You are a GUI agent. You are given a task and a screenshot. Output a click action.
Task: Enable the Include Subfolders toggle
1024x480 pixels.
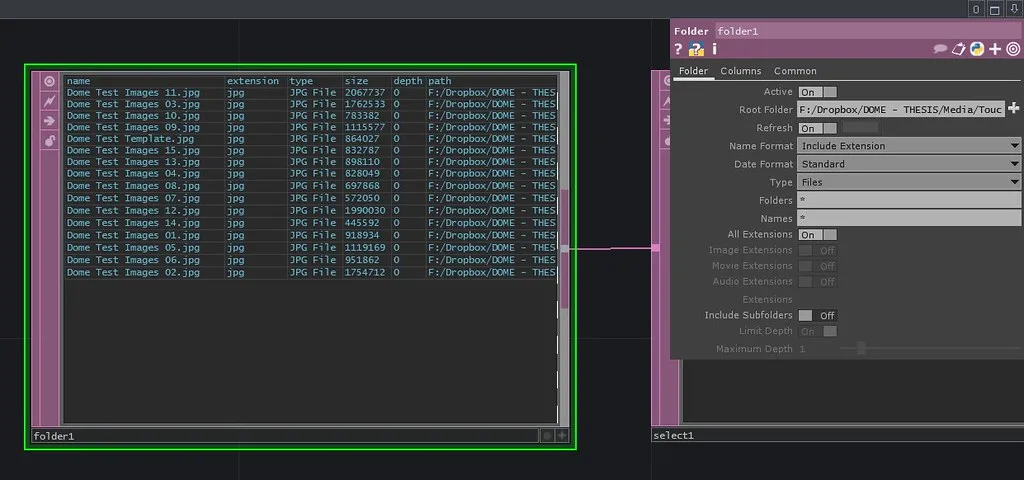pyautogui.click(x=817, y=315)
